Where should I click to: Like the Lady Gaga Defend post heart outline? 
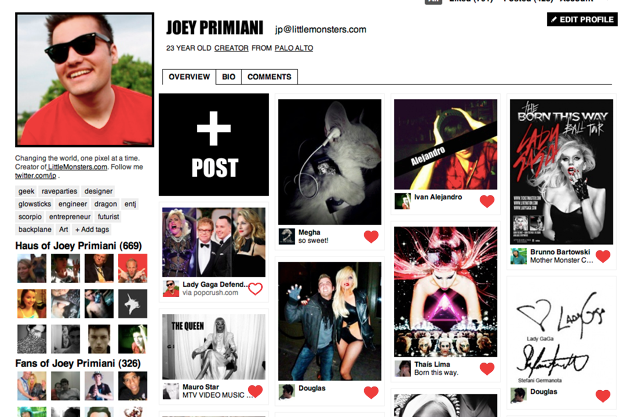256,289
